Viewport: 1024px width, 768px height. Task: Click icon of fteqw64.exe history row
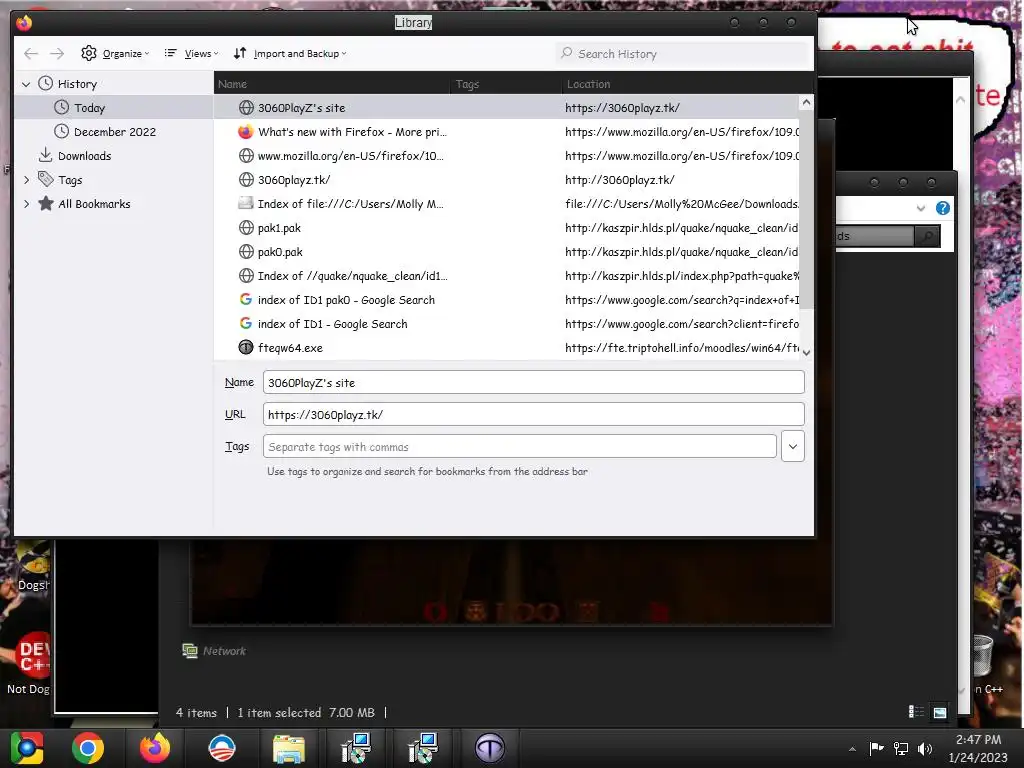[x=246, y=347]
